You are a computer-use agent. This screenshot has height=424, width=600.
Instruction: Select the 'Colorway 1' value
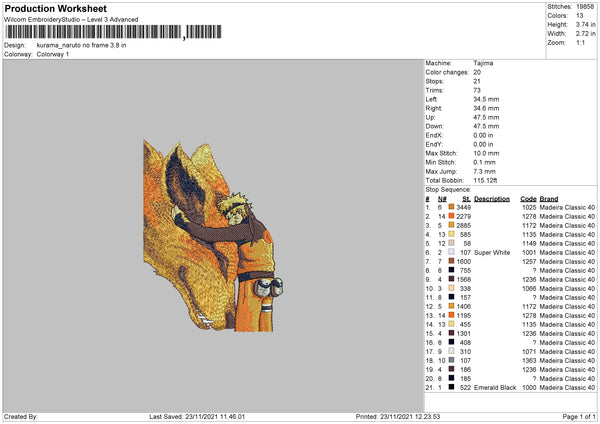tap(53, 54)
